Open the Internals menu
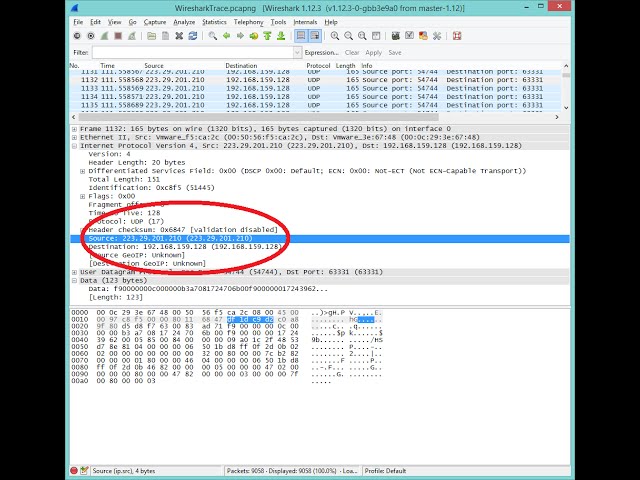 (305, 22)
